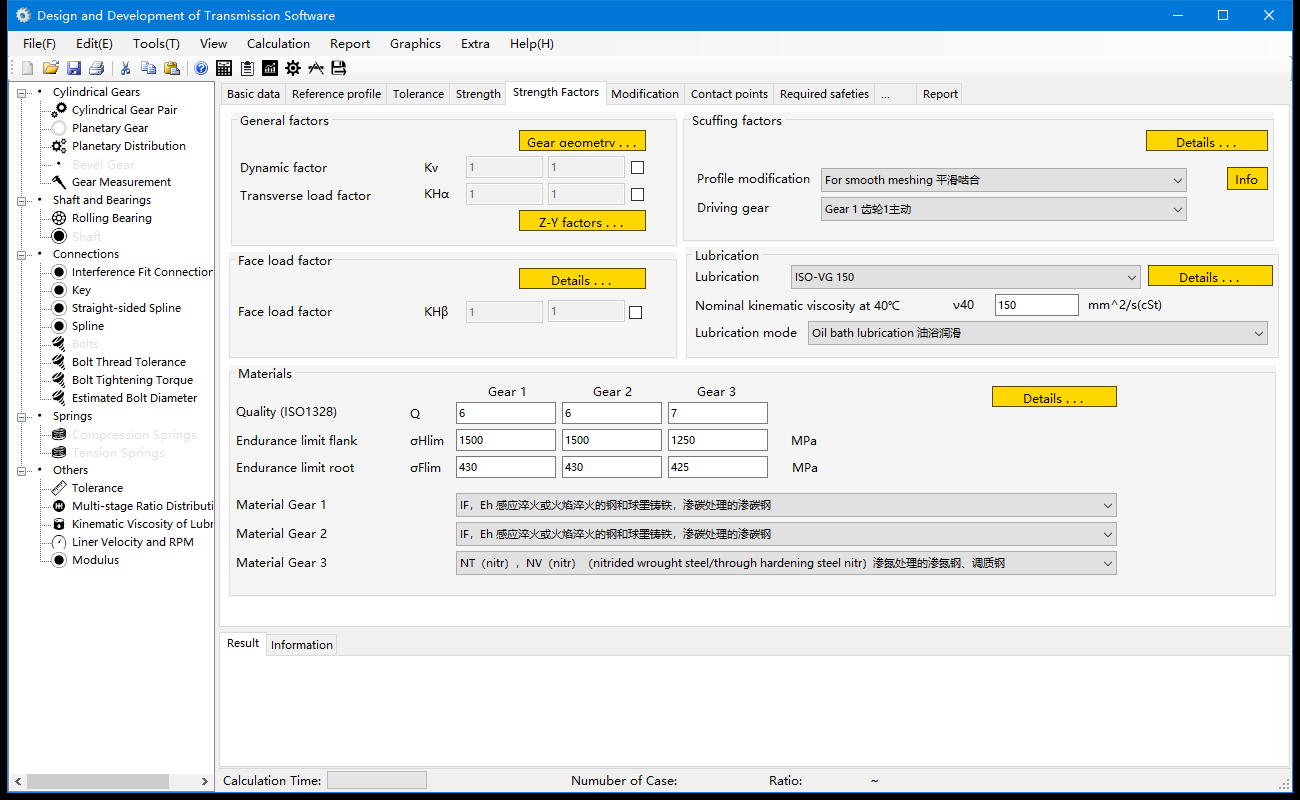Collapse the Others tree node
1300x800 pixels.
pos(22,470)
